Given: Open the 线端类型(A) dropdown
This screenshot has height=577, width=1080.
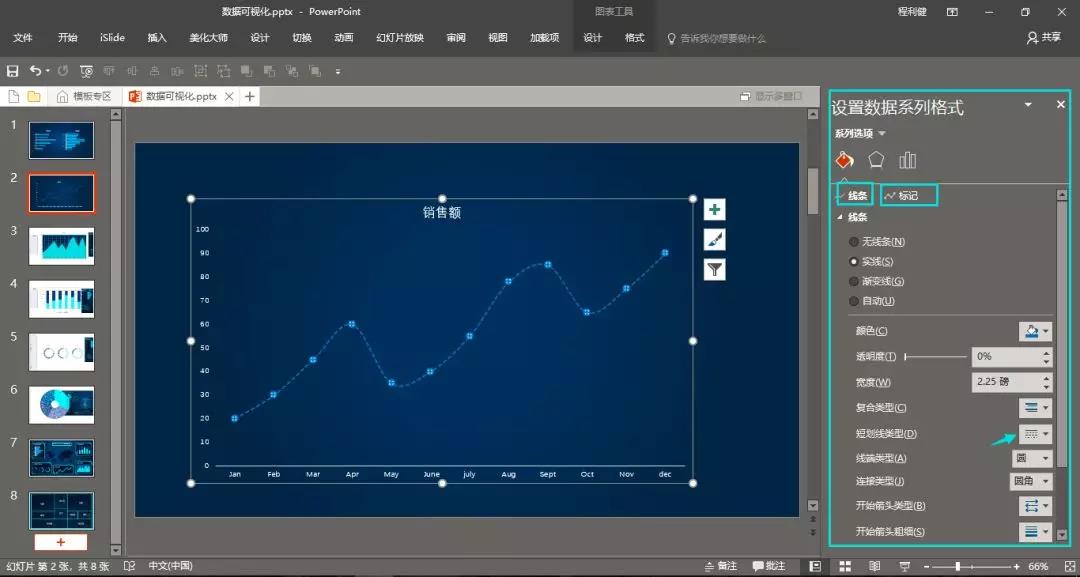Looking at the screenshot, I should point(1032,458).
